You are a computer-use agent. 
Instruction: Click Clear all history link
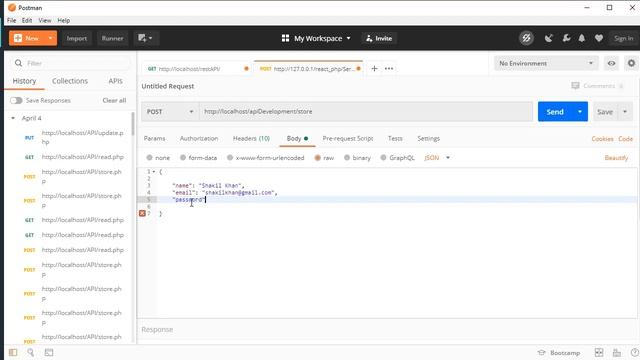(x=114, y=100)
